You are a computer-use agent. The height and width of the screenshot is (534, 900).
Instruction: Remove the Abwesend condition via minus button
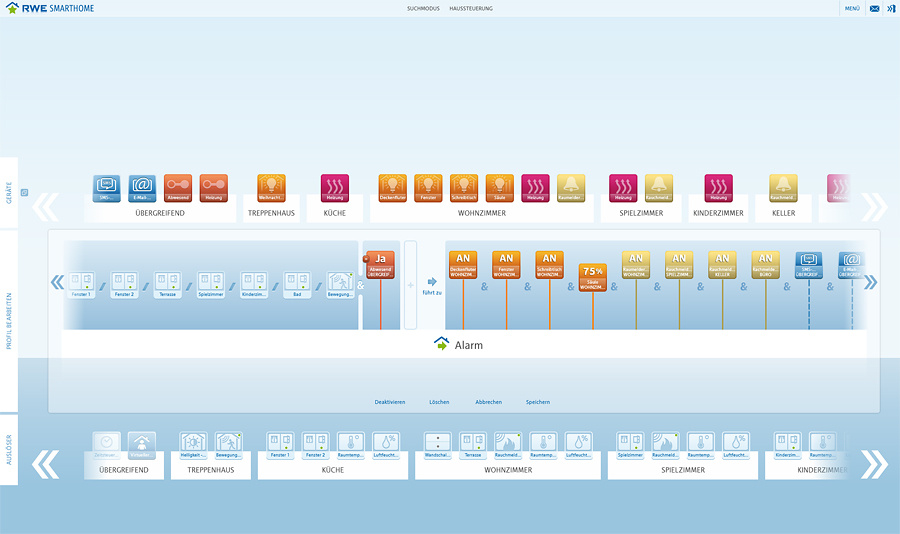[x=366, y=259]
